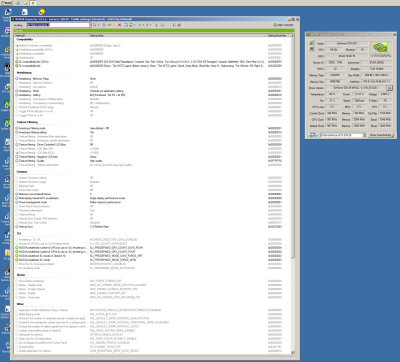Click the NVIDIA logo in the Inspector window
The image size is (400, 362).
coord(381,49)
